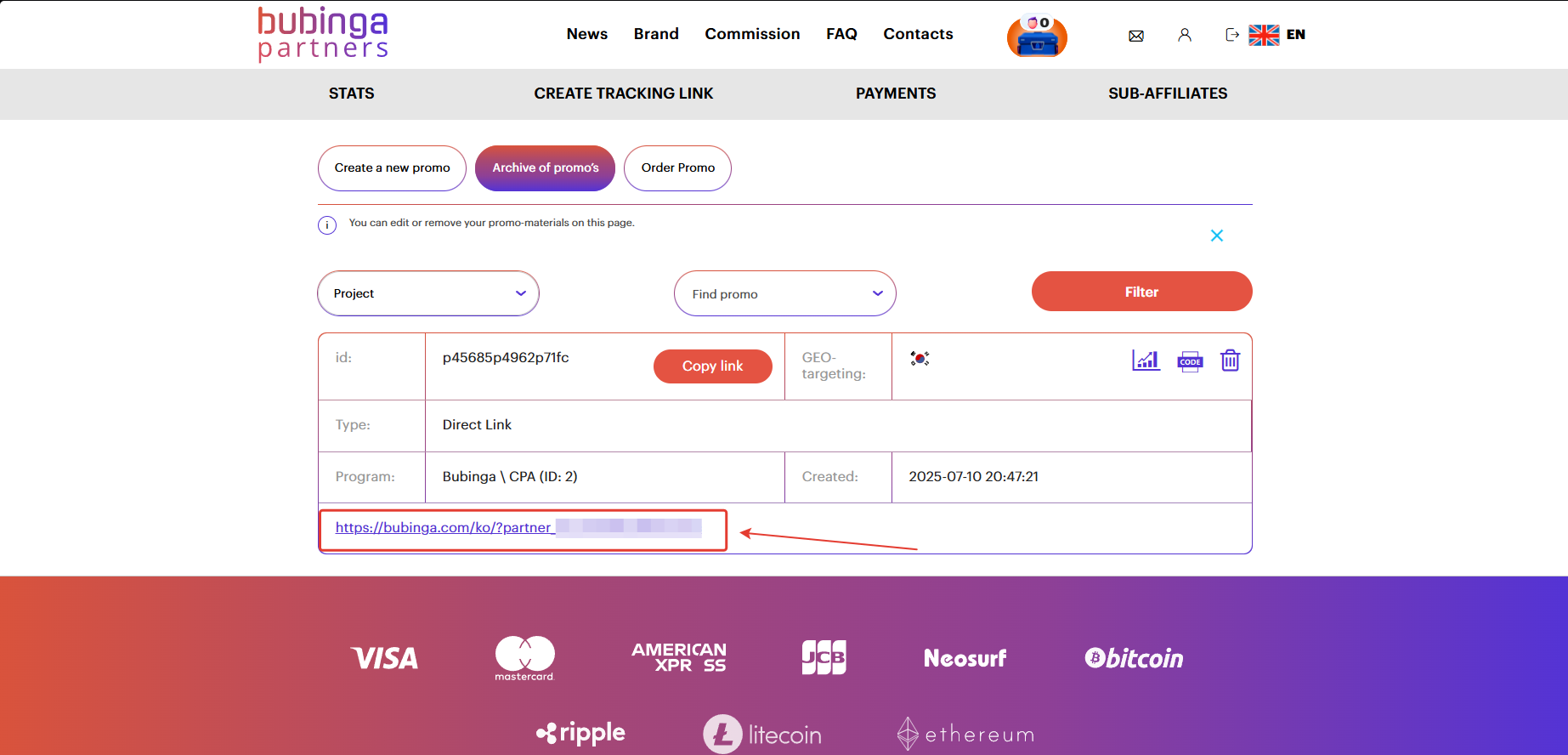The image size is (1568, 755).
Task: Close the info notice with X
Action: [x=1217, y=236]
